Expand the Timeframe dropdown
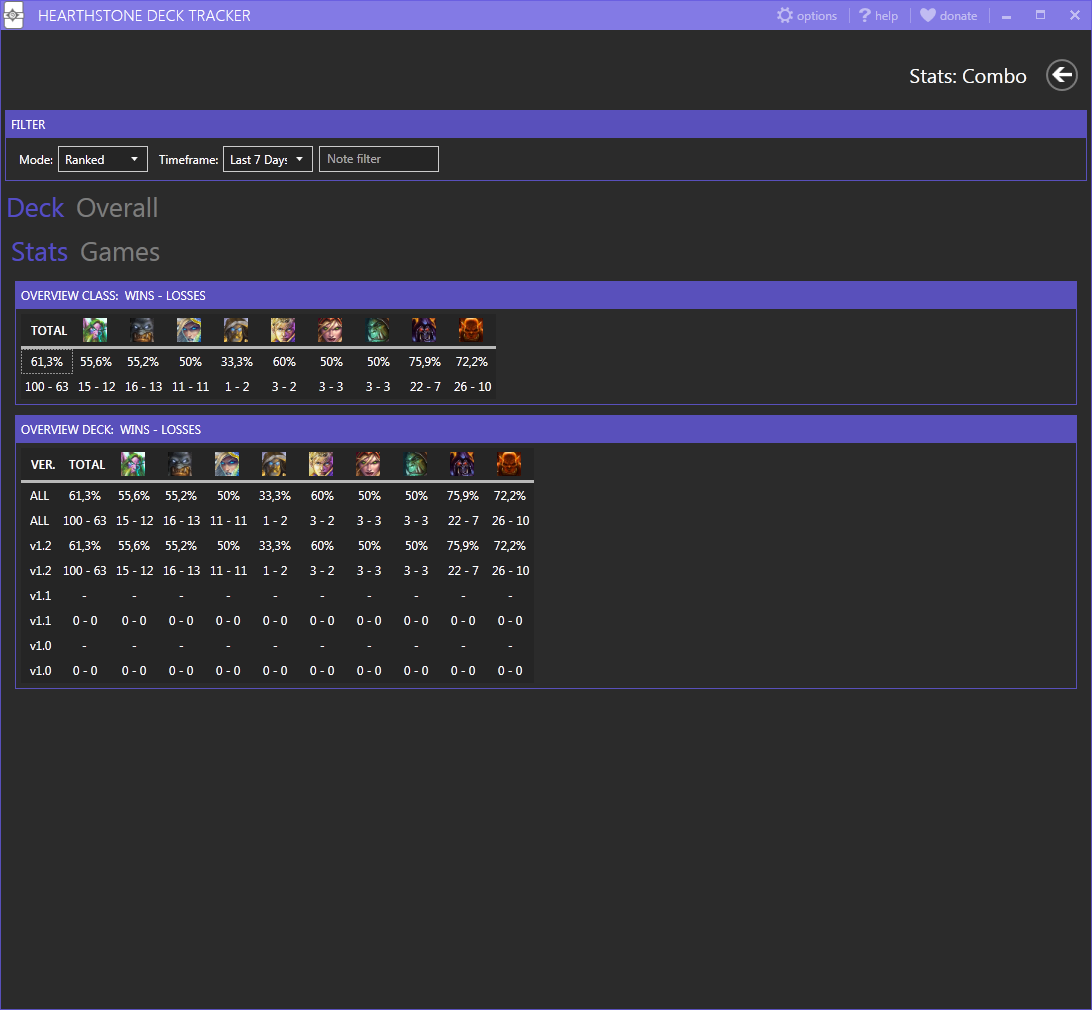Screen dimensions: 1092x1010 tap(267, 159)
